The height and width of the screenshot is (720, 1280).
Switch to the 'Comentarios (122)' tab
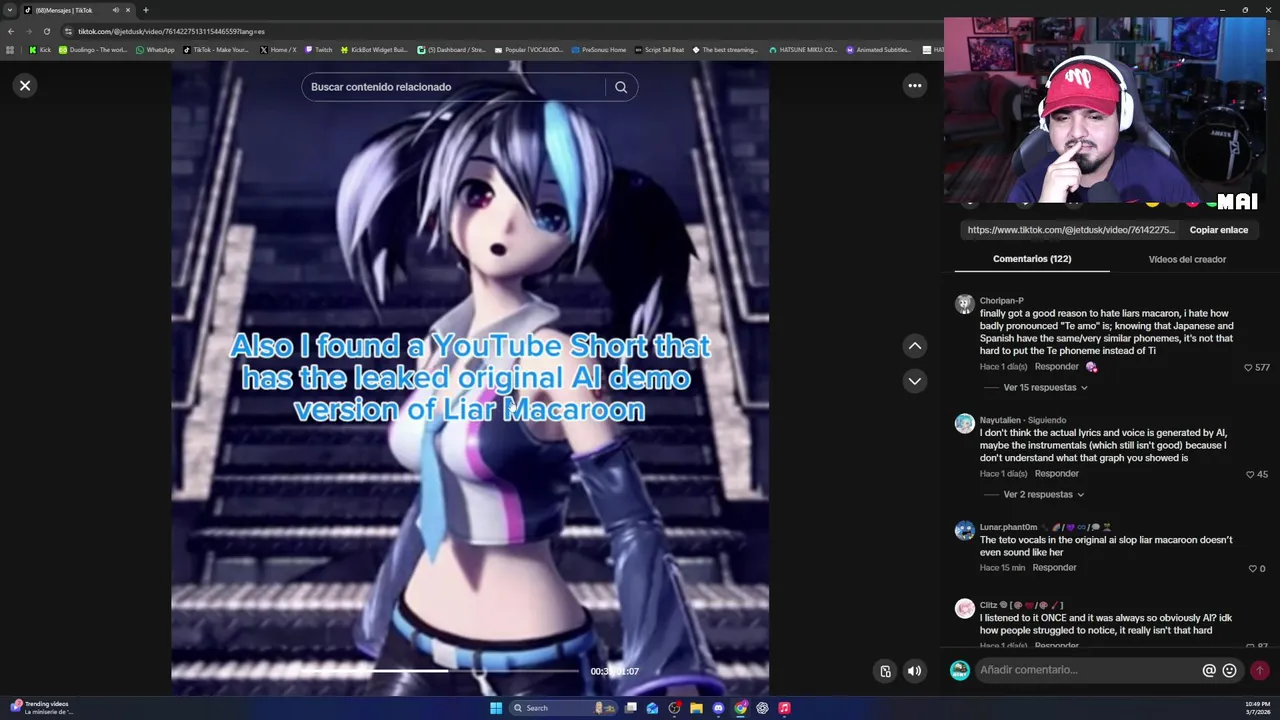[1032, 259]
